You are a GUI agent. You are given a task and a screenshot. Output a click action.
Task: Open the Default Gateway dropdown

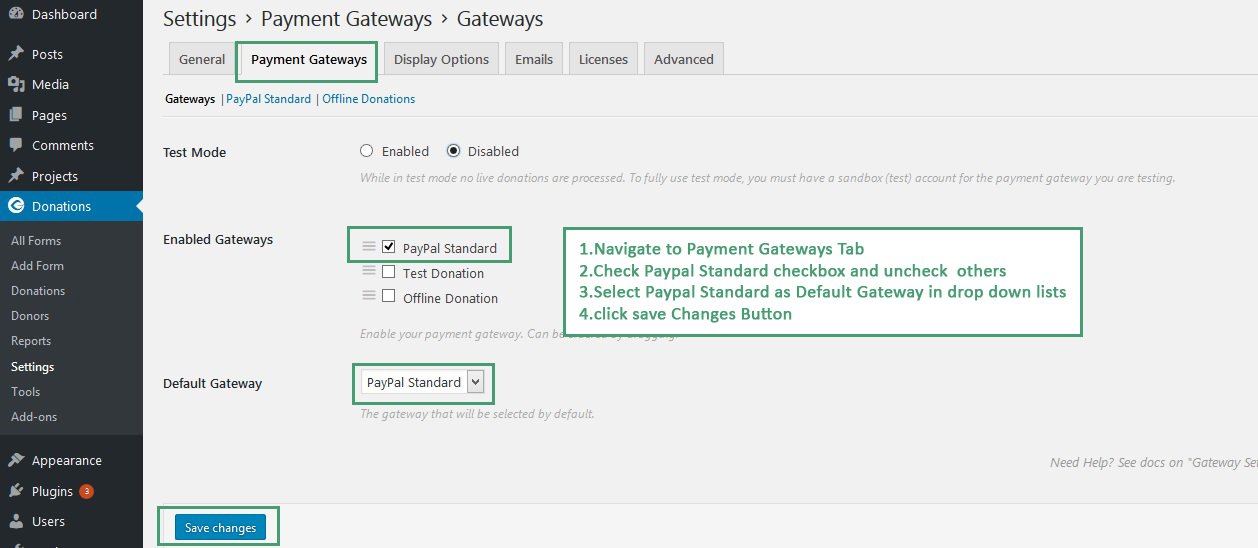423,382
